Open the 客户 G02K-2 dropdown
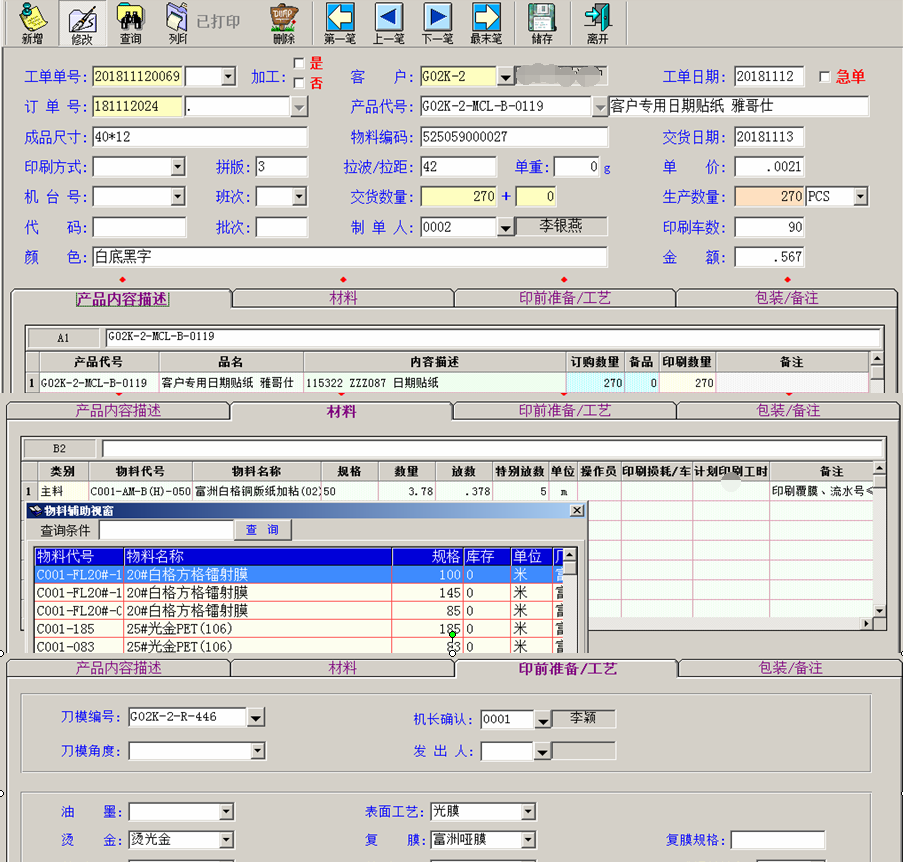This screenshot has height=862, width=903. tap(504, 77)
